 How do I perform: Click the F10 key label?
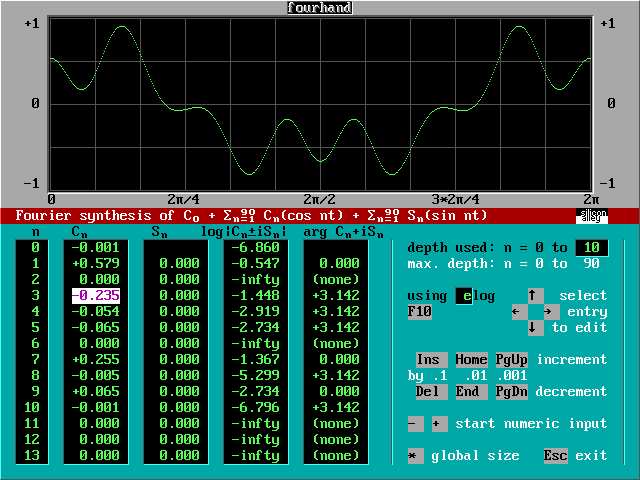(x=420, y=312)
